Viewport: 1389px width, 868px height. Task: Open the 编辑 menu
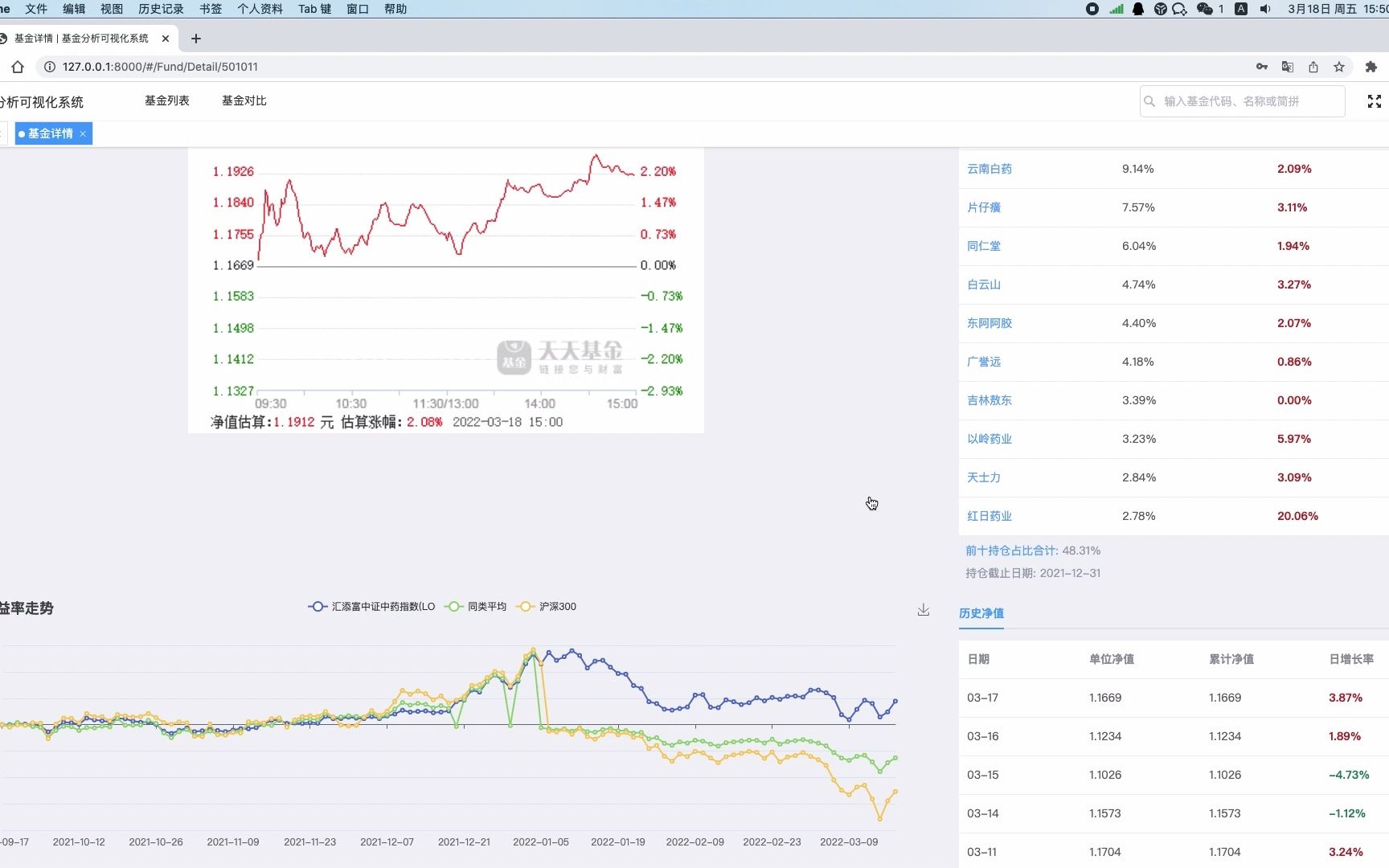pos(74,9)
